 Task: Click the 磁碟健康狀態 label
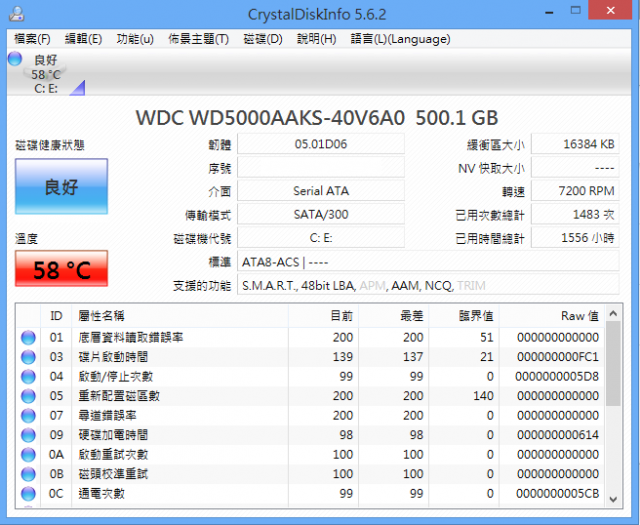coord(50,145)
